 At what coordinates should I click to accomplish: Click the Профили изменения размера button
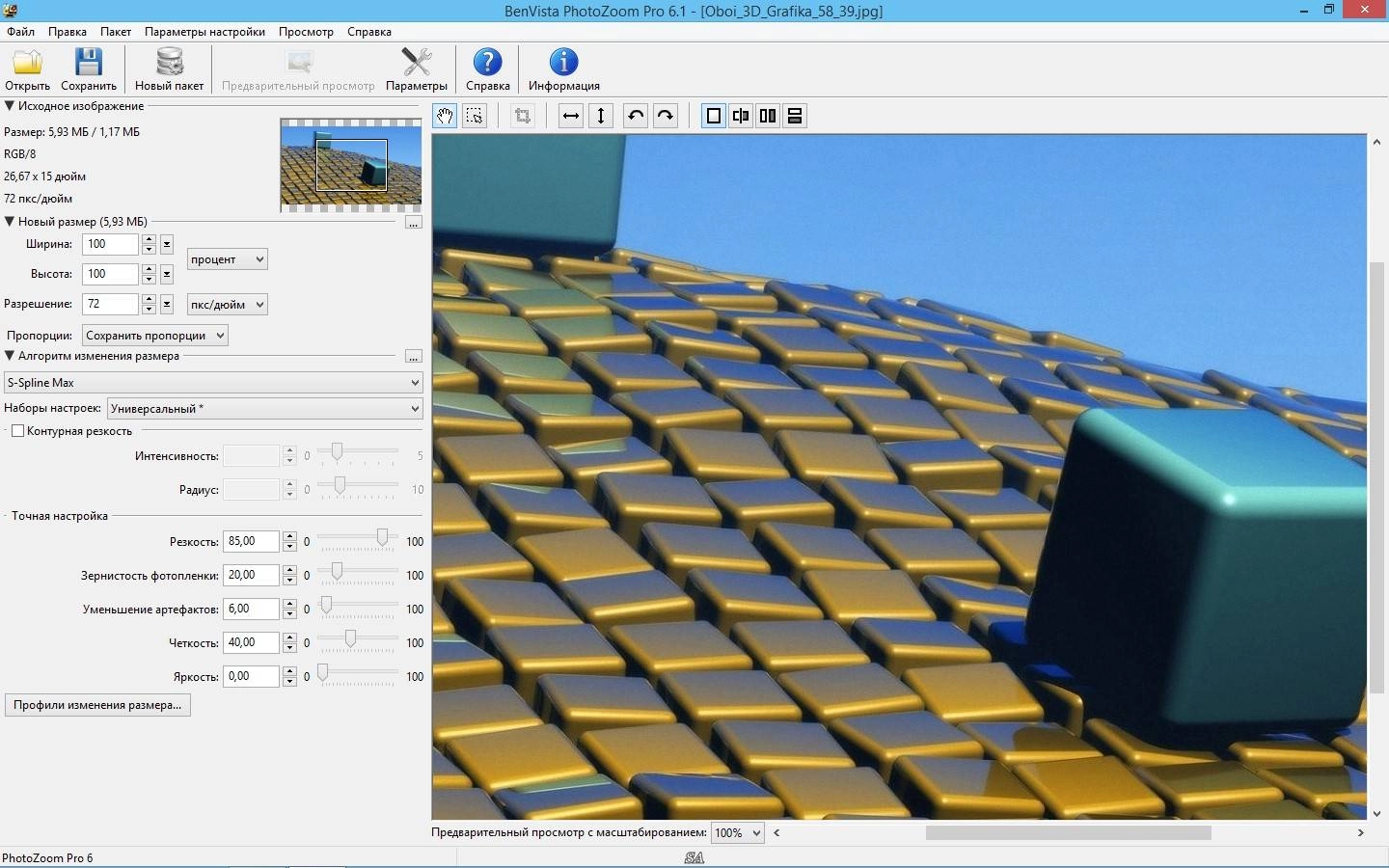point(97,705)
